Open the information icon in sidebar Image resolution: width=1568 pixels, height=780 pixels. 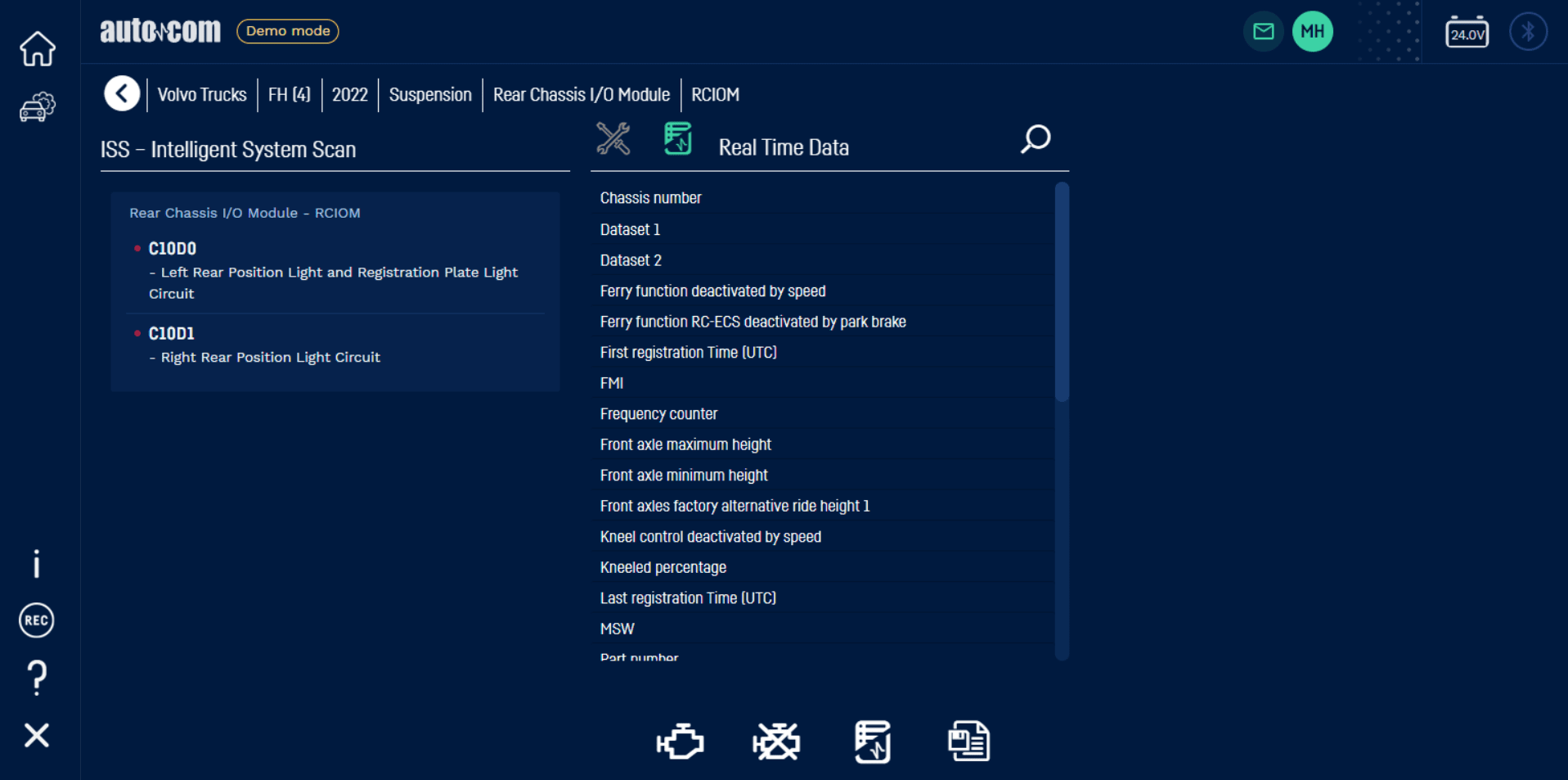pyautogui.click(x=37, y=564)
